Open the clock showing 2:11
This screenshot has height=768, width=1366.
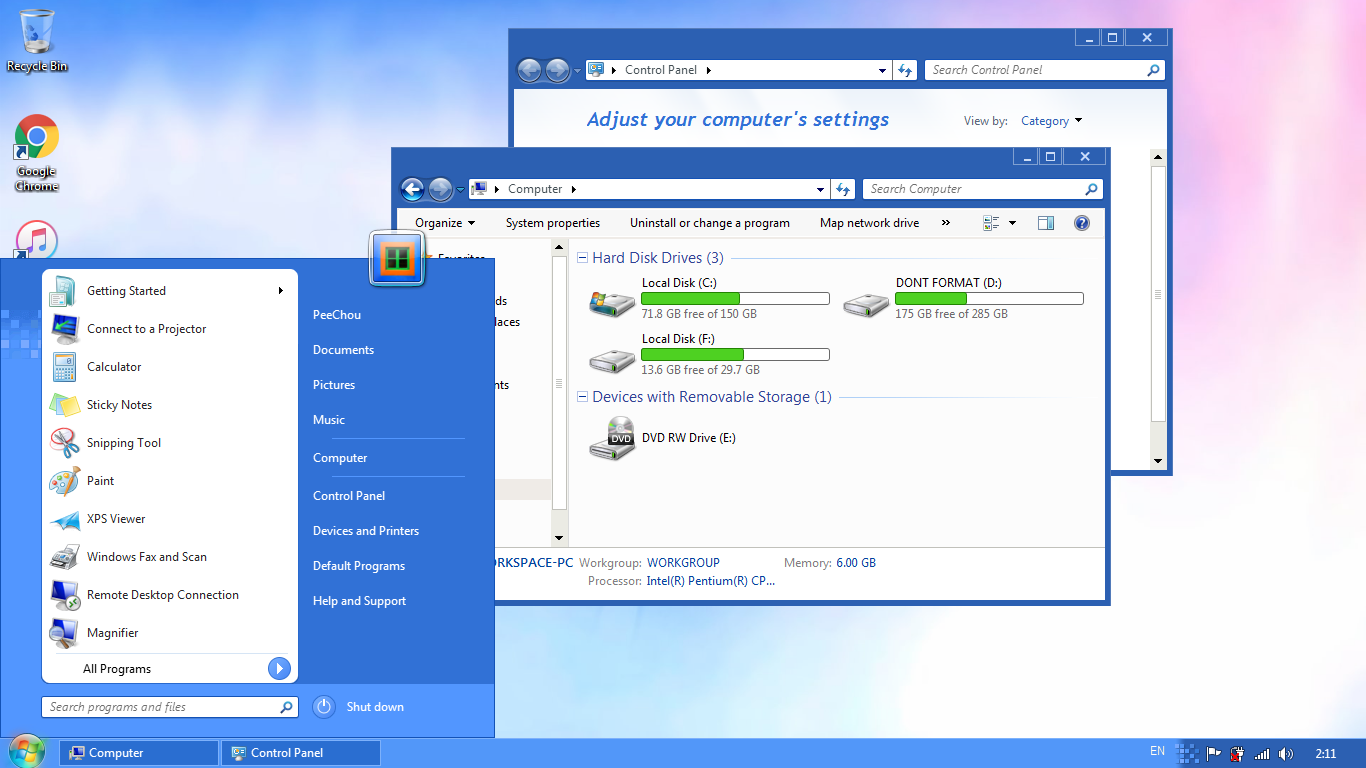pos(1326,753)
